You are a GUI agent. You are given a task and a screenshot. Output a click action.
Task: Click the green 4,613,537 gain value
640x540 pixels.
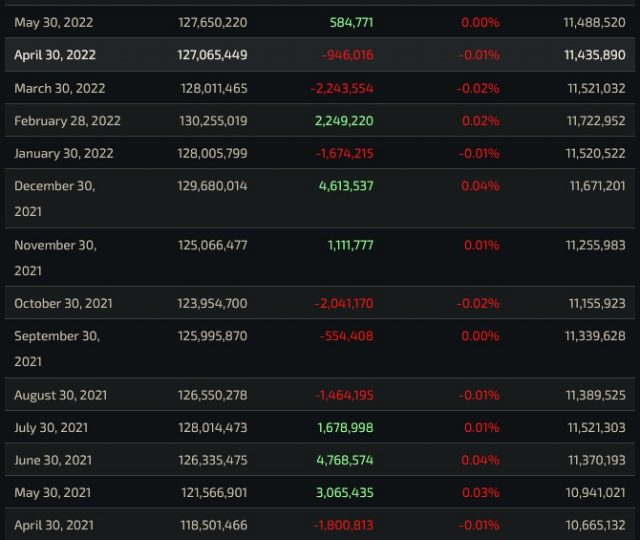(344, 186)
